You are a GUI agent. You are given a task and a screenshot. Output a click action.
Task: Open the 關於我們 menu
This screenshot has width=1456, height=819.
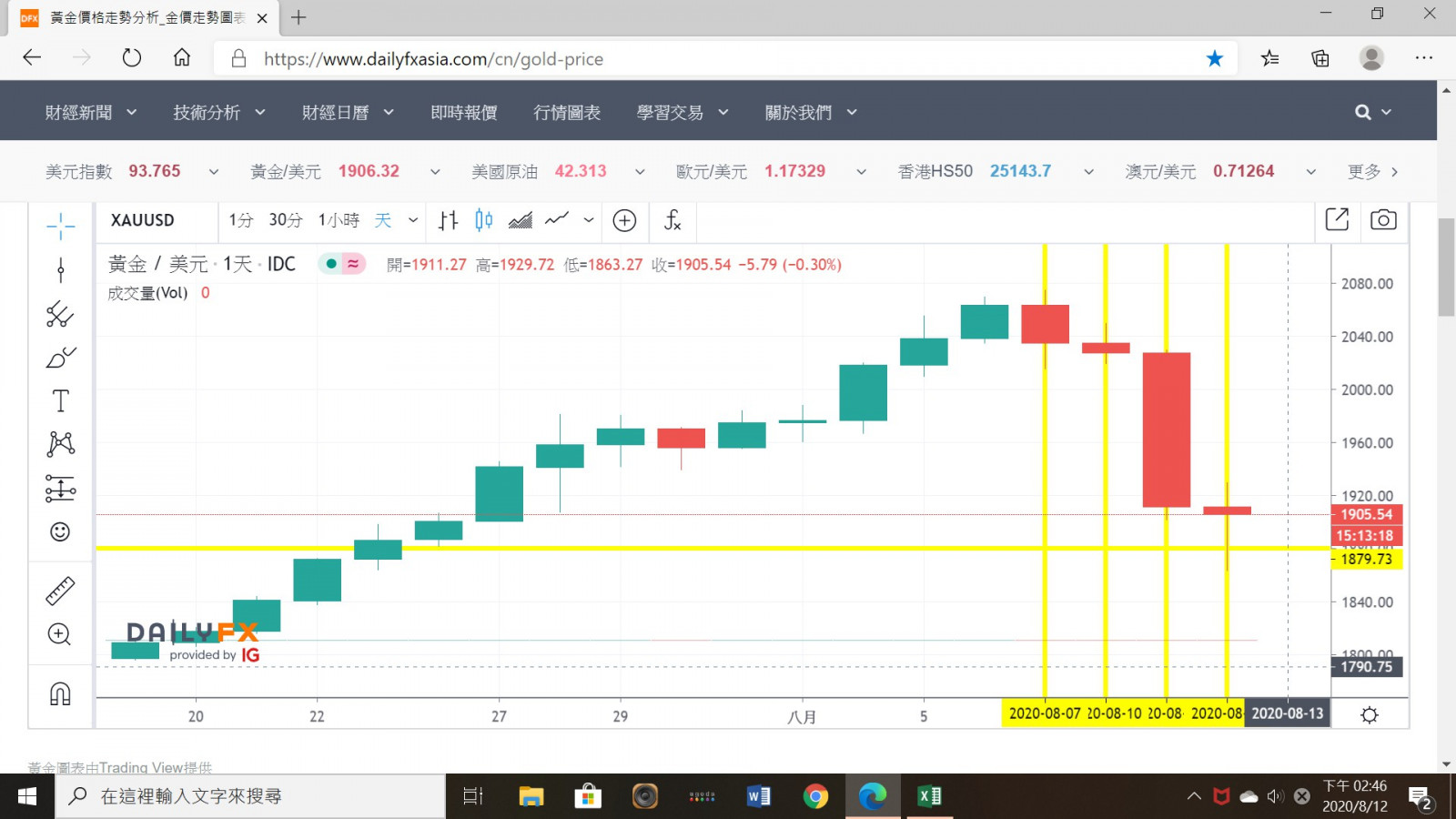click(811, 112)
